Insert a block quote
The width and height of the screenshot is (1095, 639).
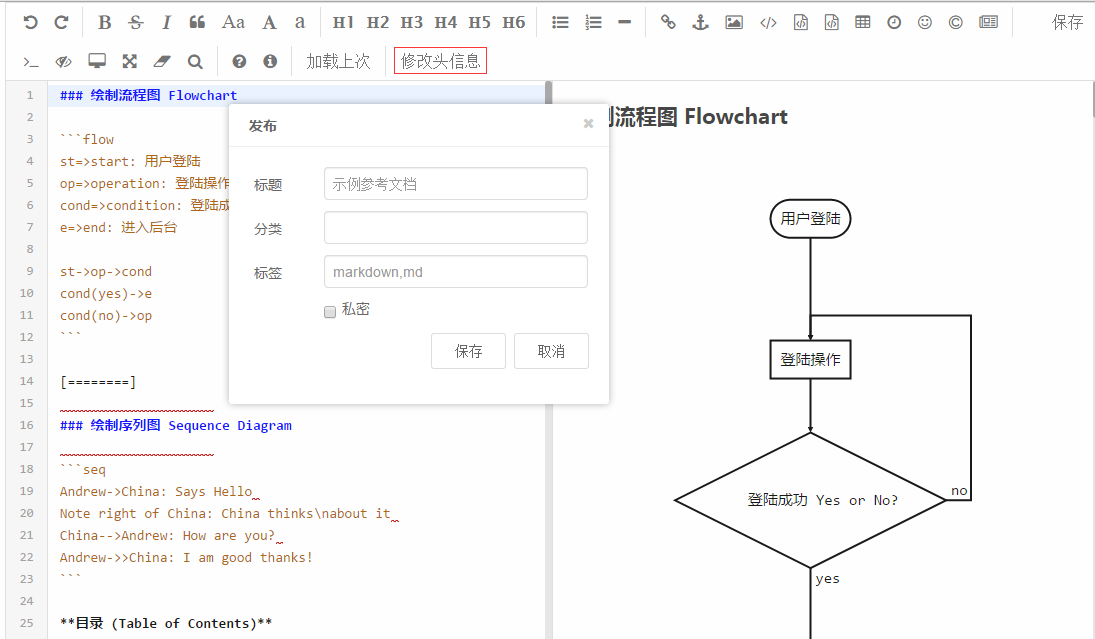point(198,22)
